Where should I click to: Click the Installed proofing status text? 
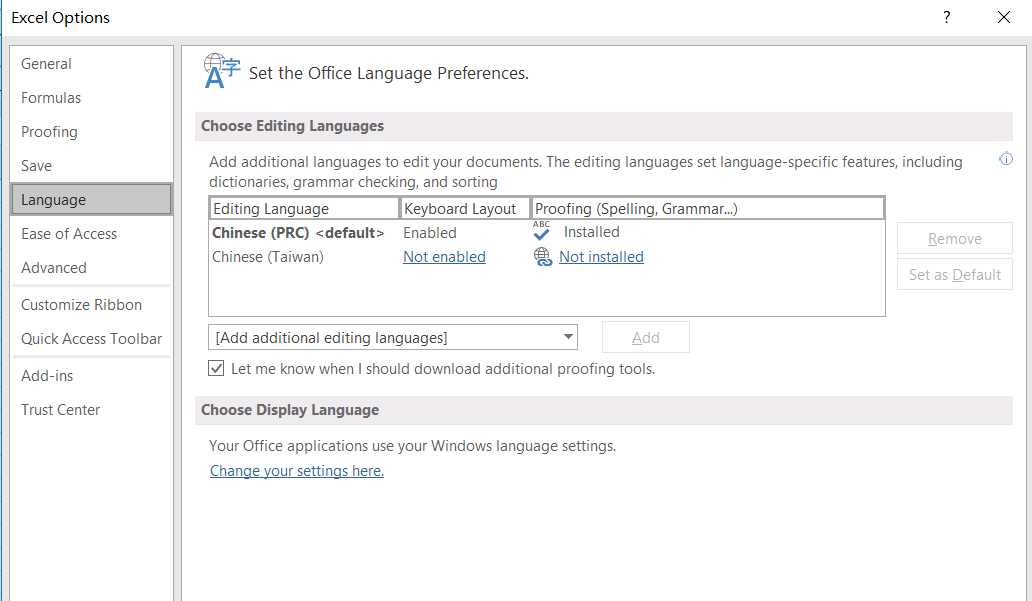[591, 232]
